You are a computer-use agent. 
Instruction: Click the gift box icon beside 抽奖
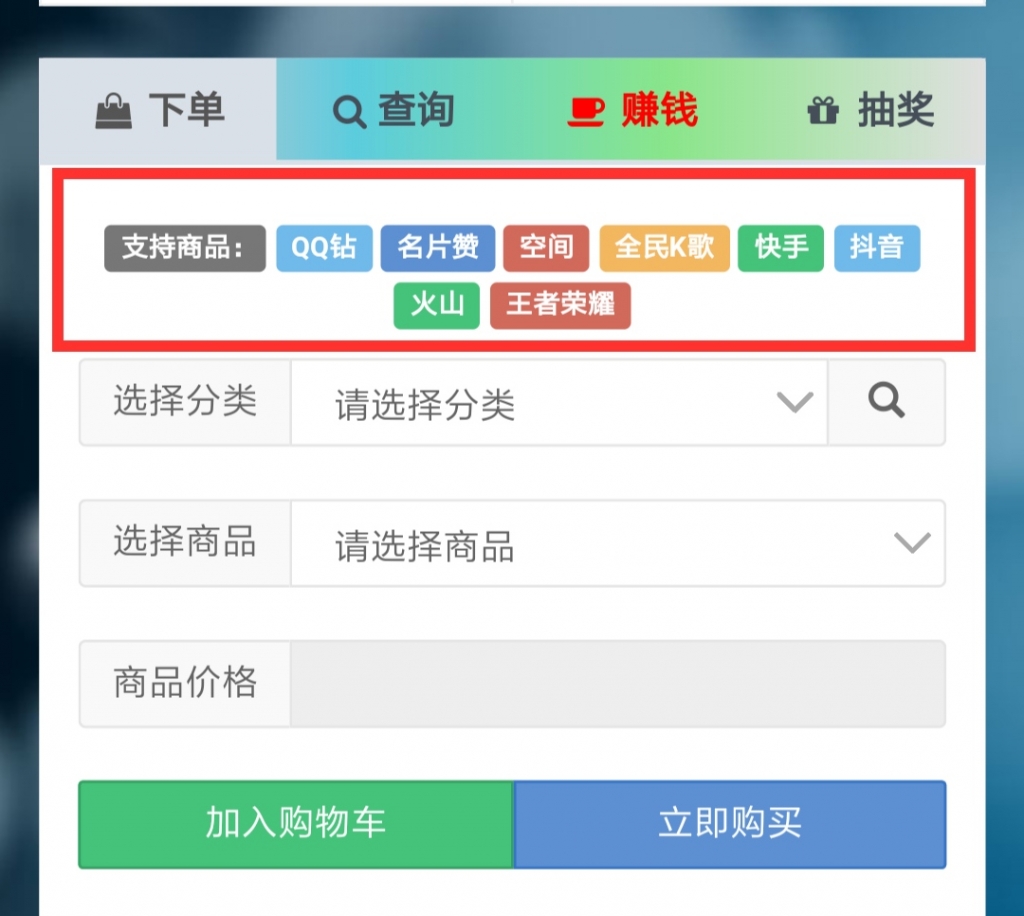[823, 110]
